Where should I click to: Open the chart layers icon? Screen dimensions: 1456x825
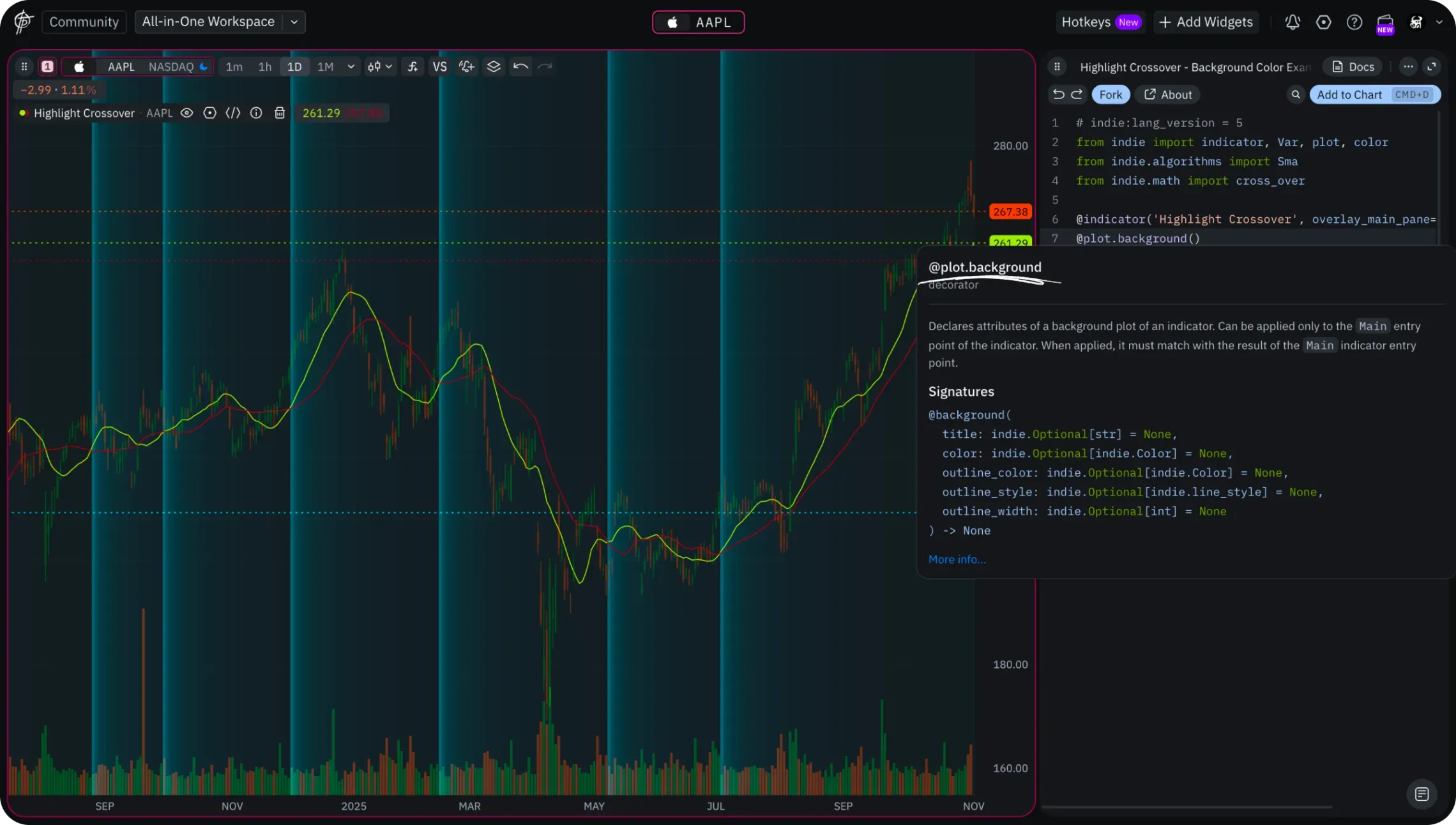click(x=494, y=66)
